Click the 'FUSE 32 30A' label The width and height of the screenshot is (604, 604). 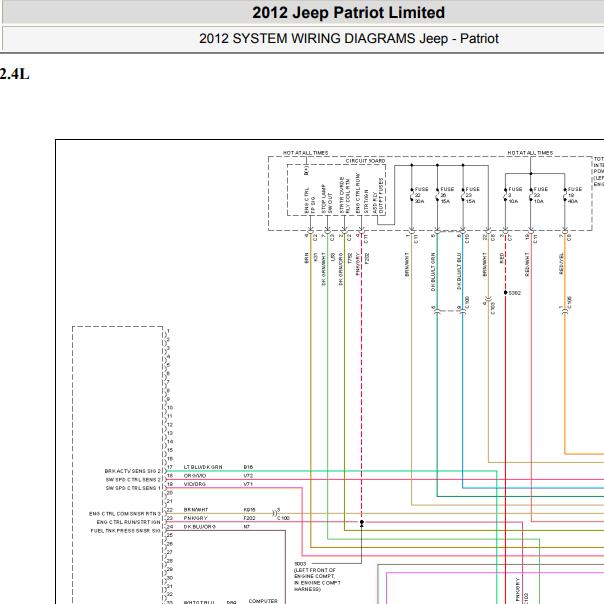421,195
